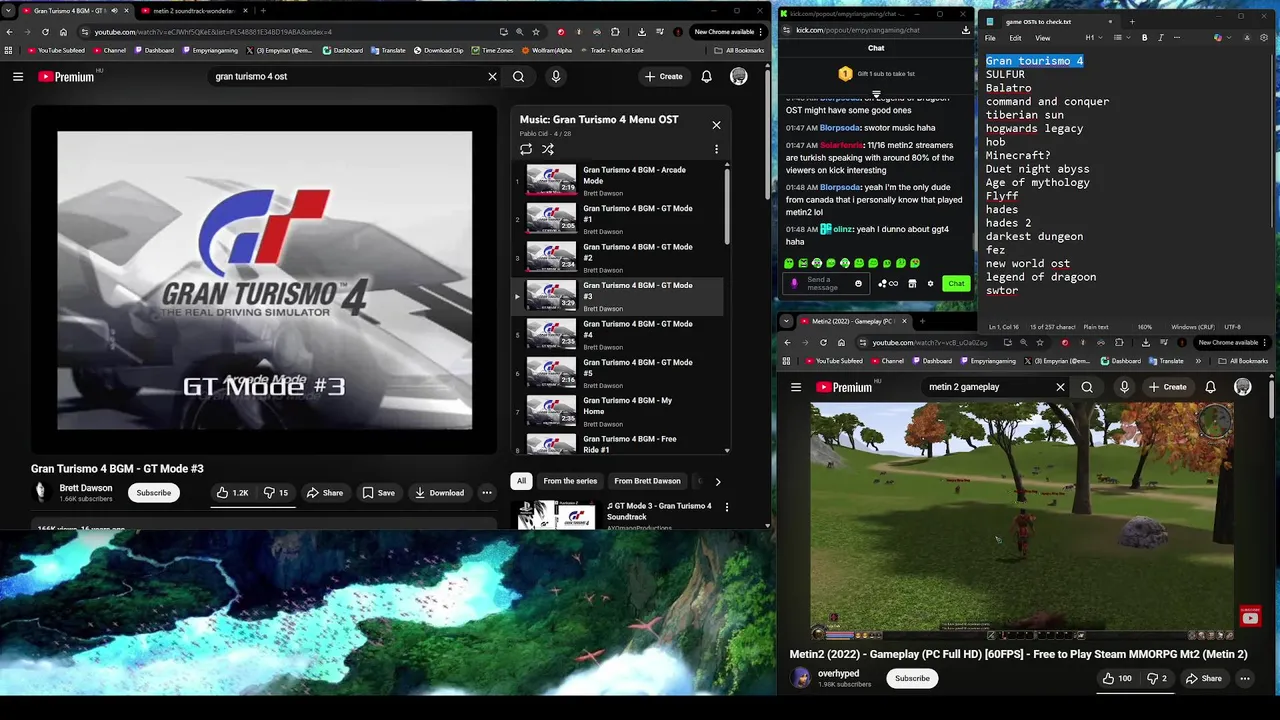Click the green Chat send button in Kick
This screenshot has height=720, width=1280.
coord(956,283)
